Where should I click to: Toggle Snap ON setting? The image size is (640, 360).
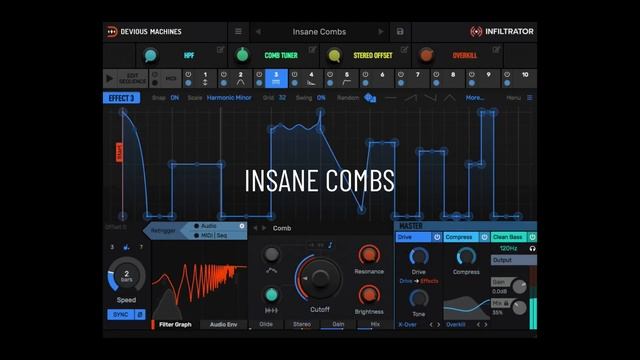[x=174, y=98]
